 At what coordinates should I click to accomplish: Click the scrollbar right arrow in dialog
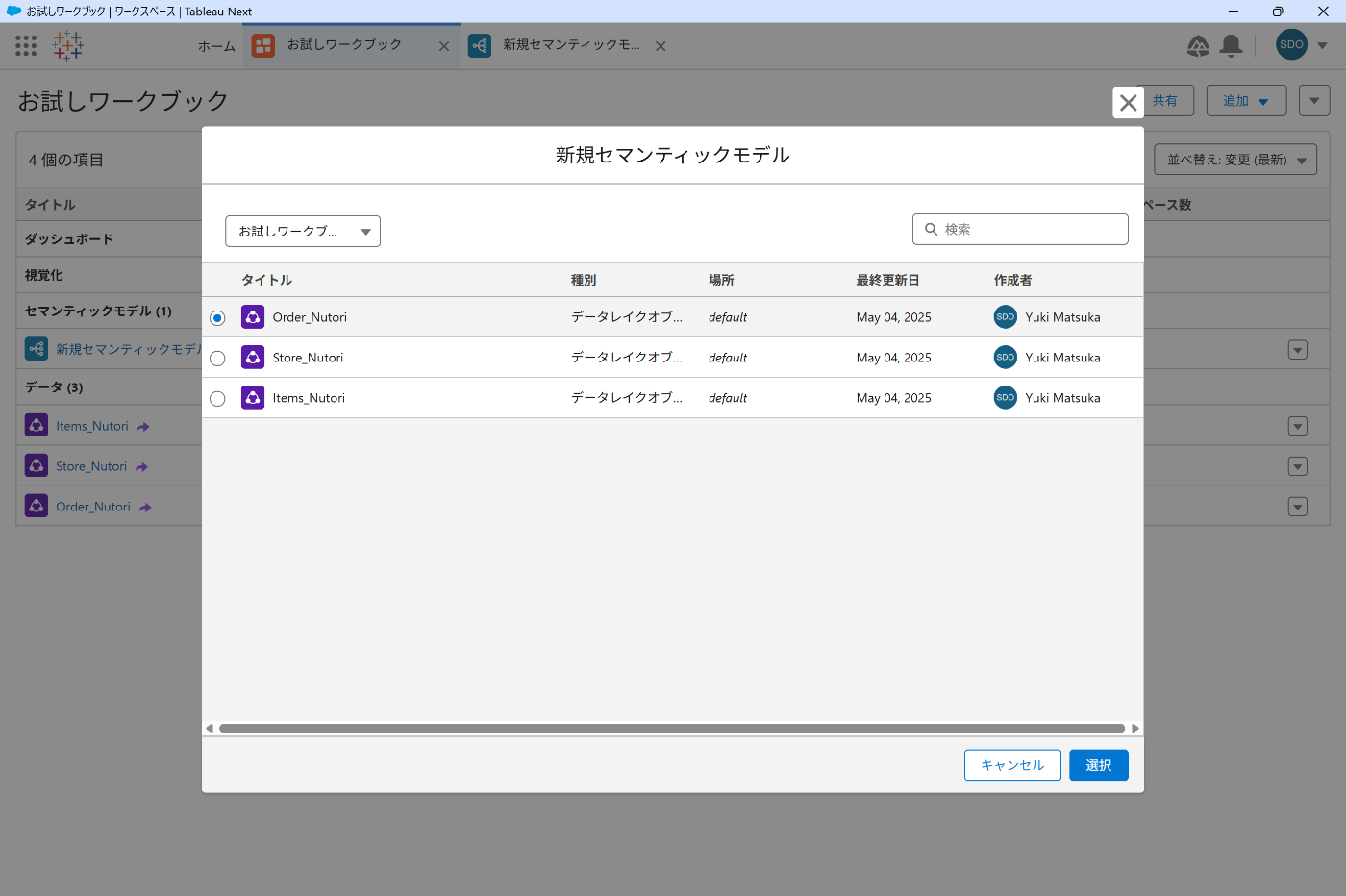click(x=1135, y=728)
